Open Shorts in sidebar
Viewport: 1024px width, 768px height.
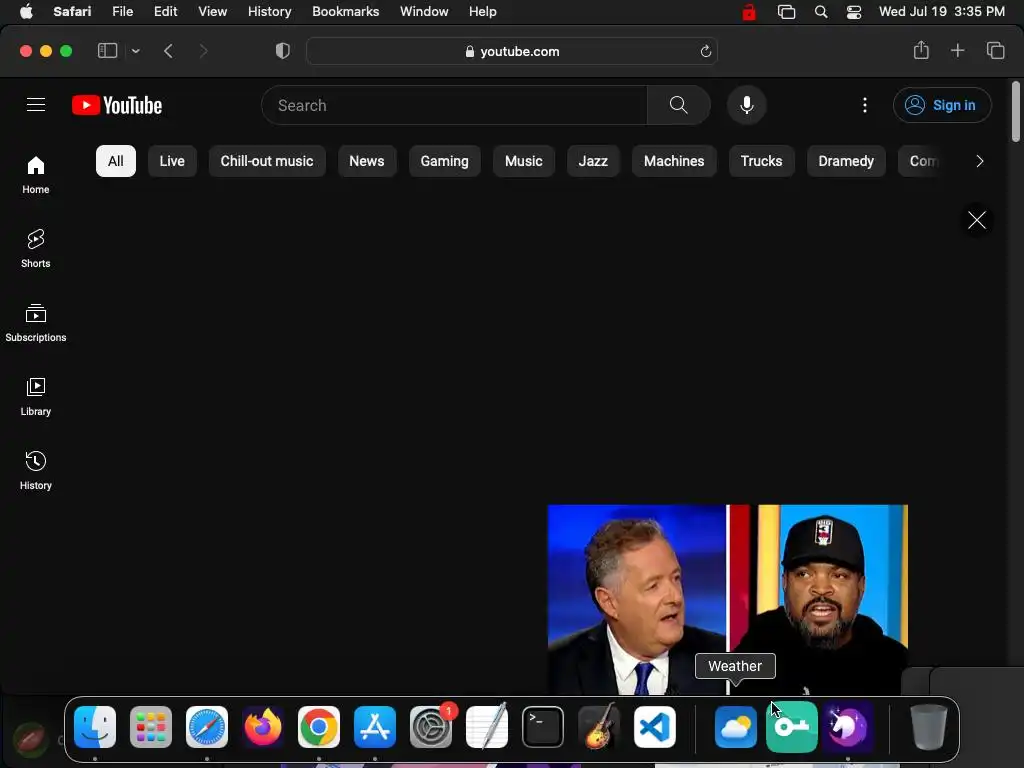coord(36,249)
